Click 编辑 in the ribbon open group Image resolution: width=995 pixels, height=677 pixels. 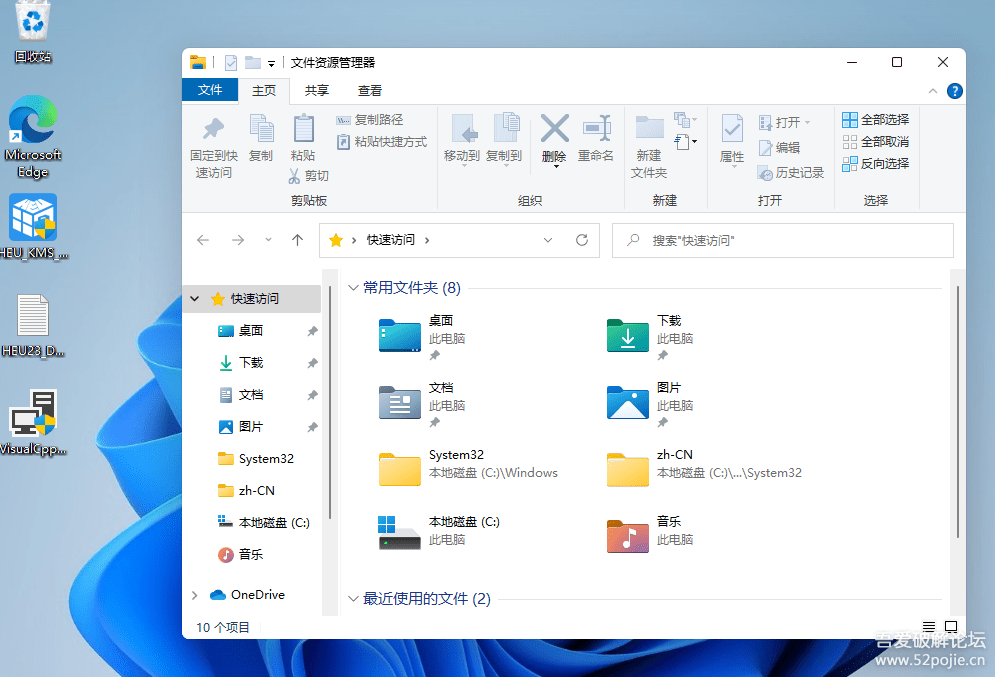(779, 148)
